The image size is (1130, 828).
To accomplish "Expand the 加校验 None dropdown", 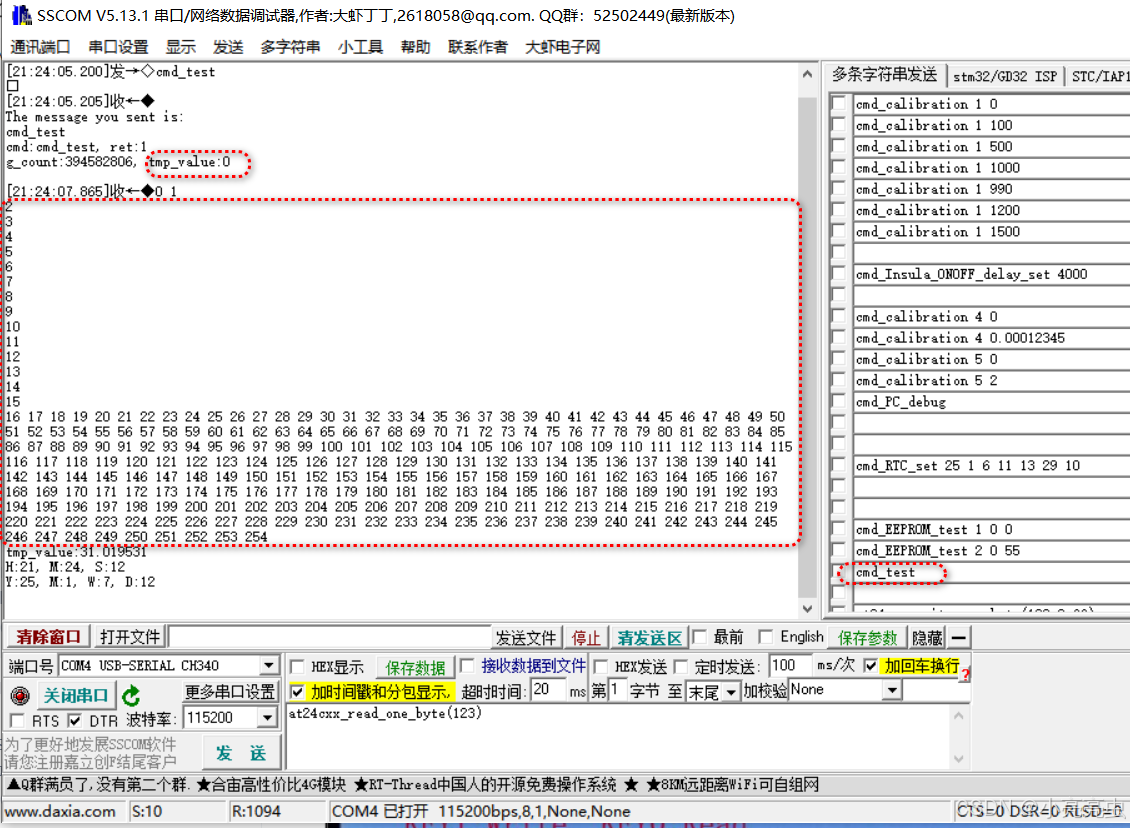I will pyautogui.click(x=892, y=690).
